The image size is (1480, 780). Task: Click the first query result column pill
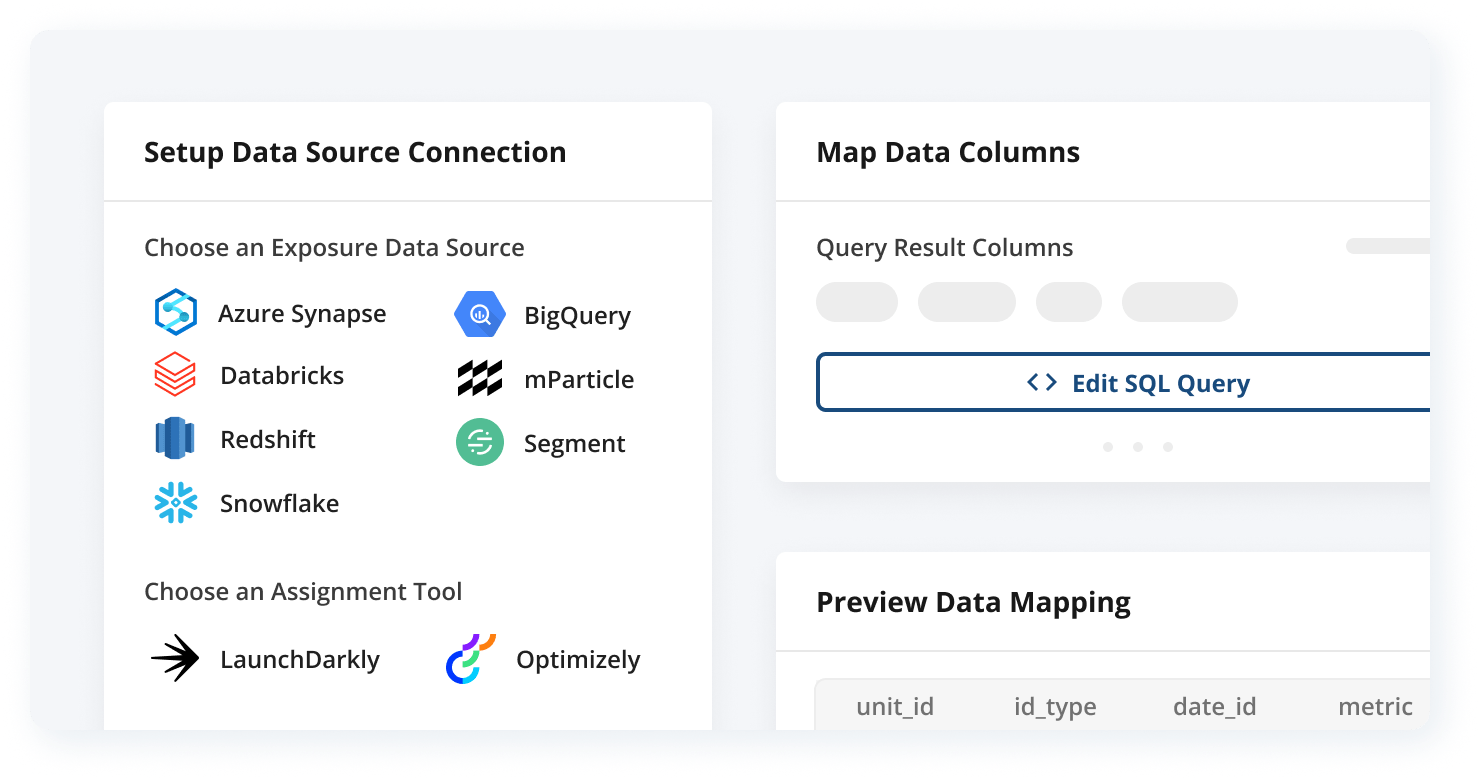857,302
